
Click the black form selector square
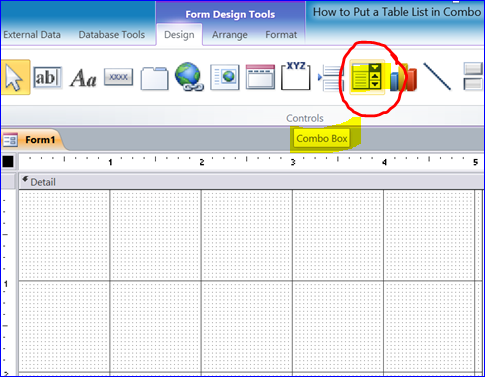click(x=8, y=162)
